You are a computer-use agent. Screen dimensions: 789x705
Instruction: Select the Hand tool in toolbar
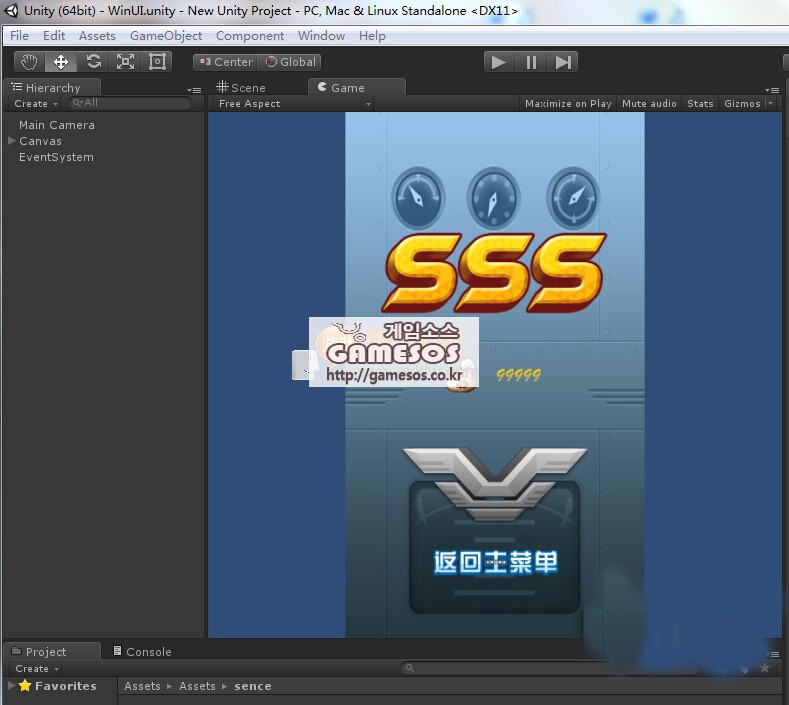click(x=29, y=62)
